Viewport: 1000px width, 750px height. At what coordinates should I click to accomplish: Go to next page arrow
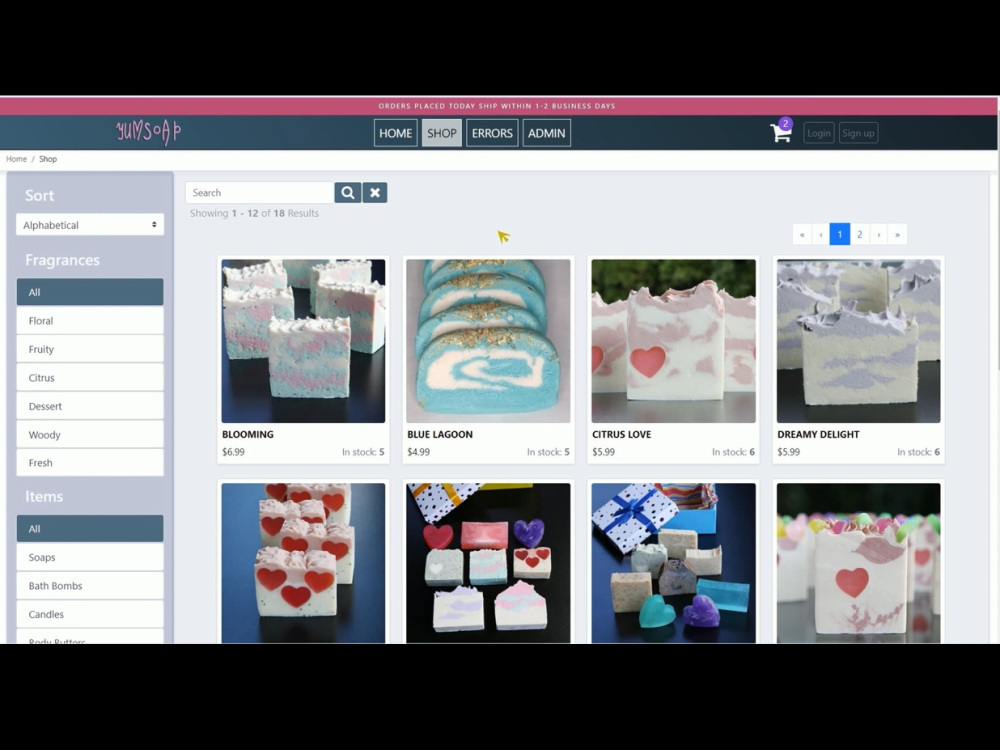coord(878,234)
